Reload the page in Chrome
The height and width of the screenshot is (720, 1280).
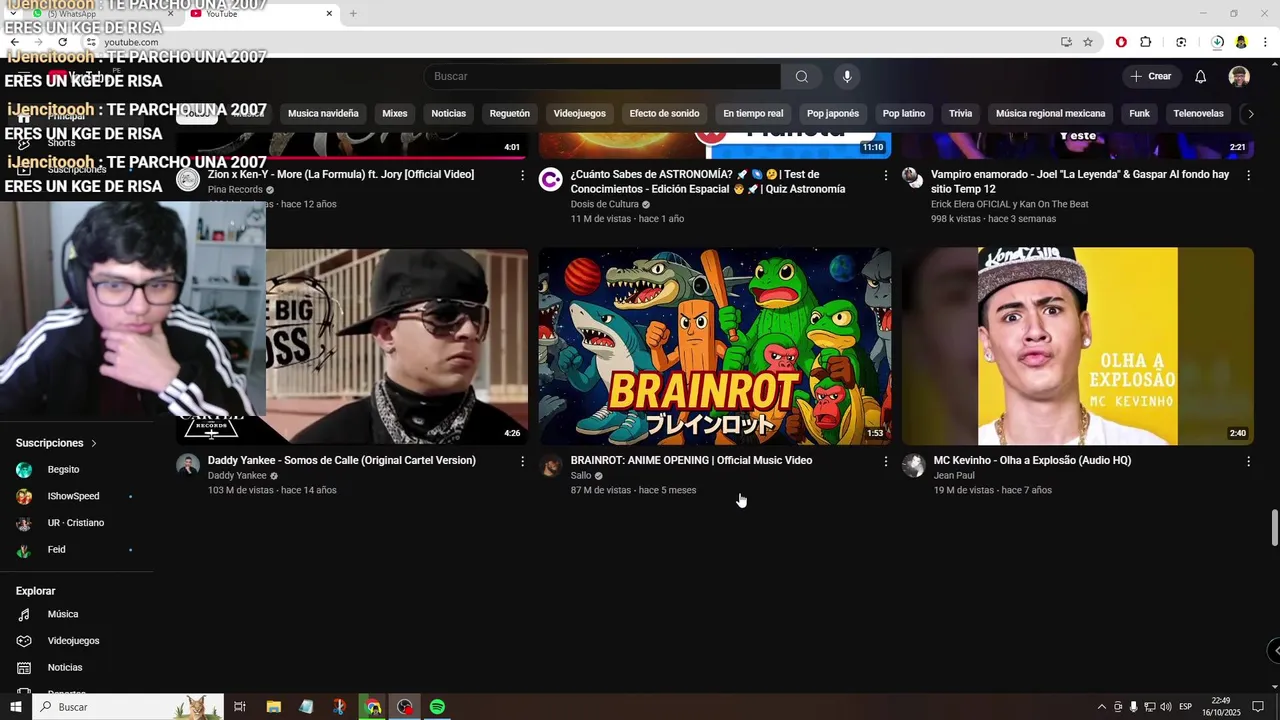62,42
